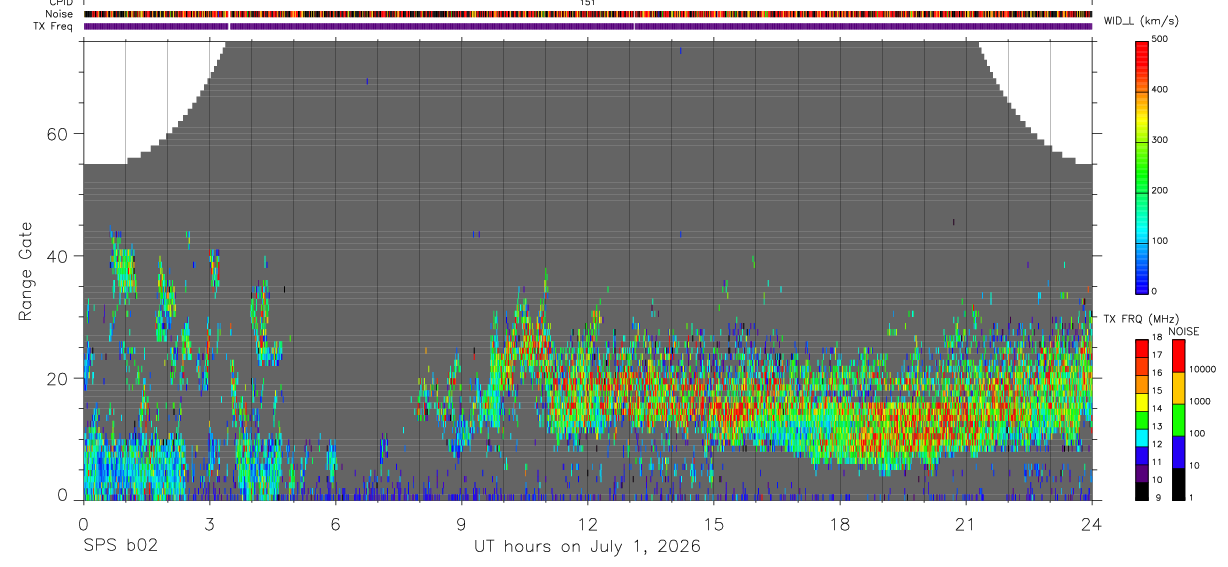Click the 10000 value in NOISE legend
The height and width of the screenshot is (567, 1228).
(x=1203, y=368)
